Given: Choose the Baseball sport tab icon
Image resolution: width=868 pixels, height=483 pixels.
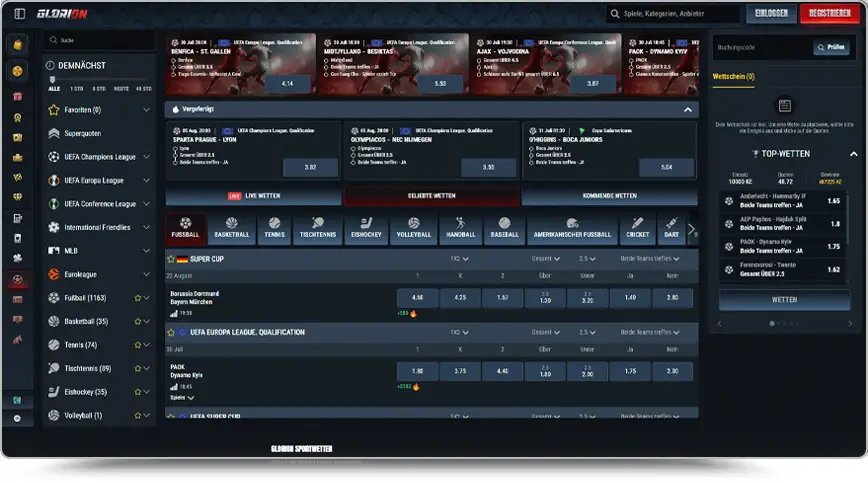Looking at the screenshot, I should coord(504,223).
